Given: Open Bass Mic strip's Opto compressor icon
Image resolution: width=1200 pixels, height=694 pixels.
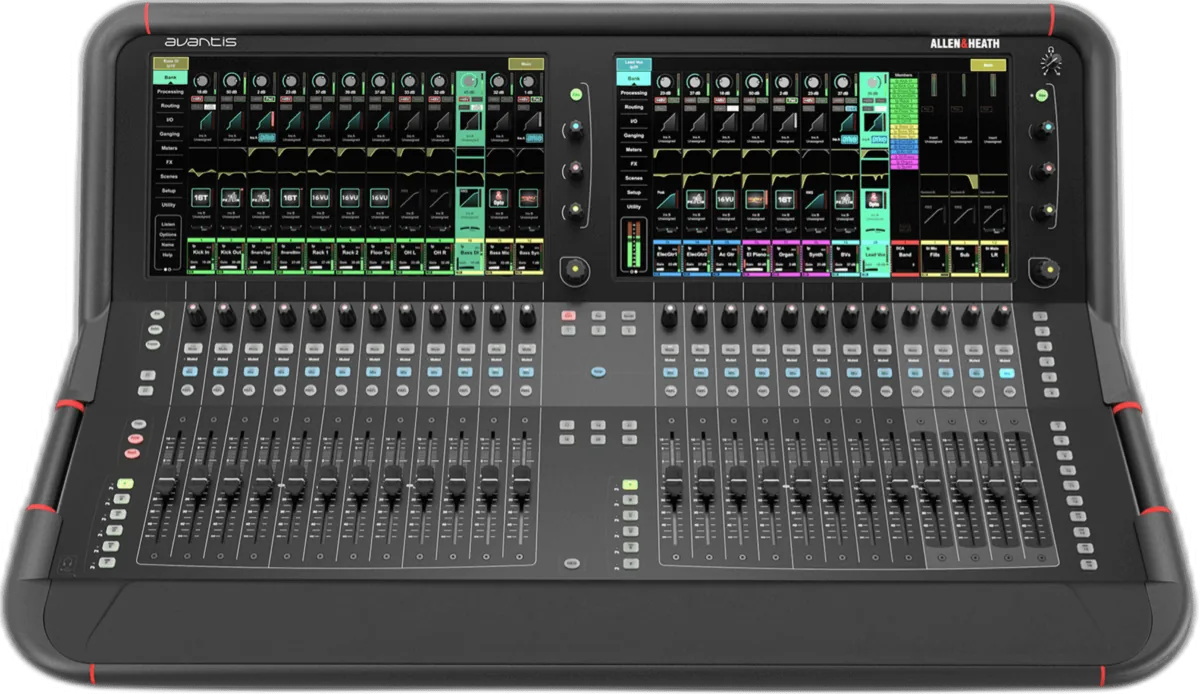Looking at the screenshot, I should (499, 199).
